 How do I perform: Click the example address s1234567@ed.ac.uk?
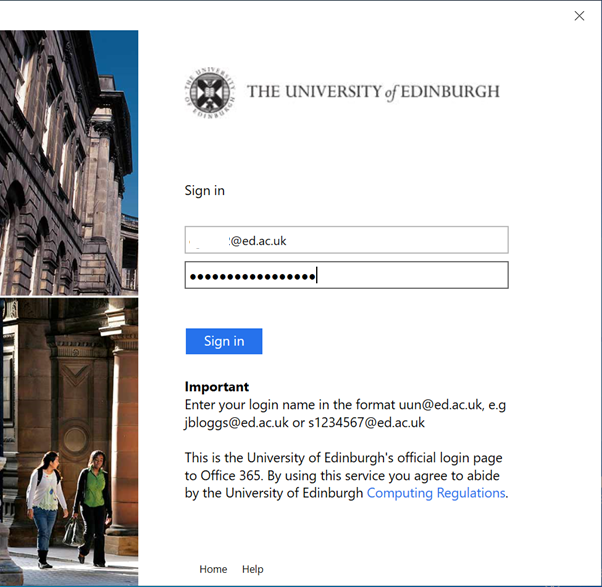click(366, 423)
